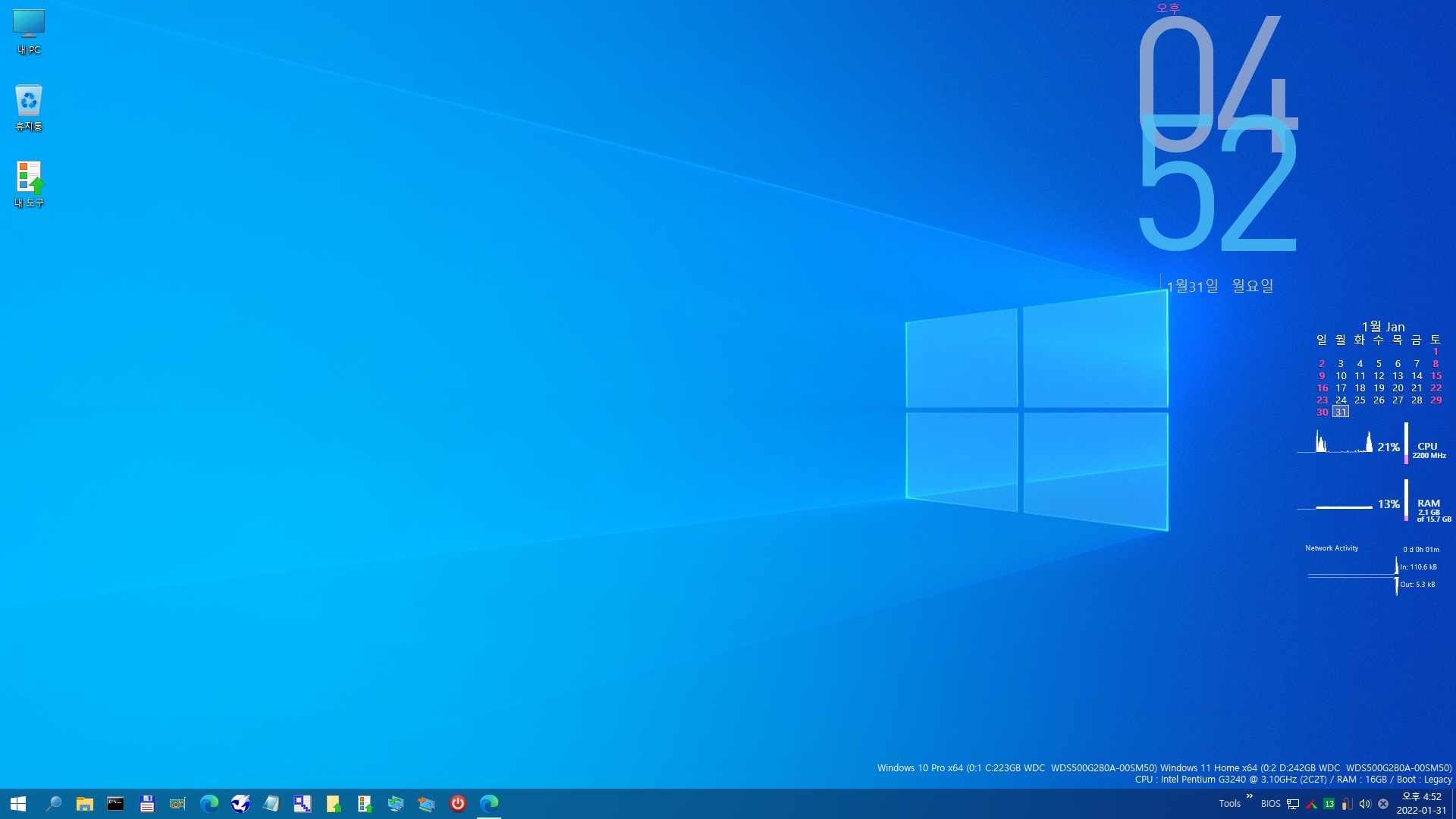Open the notepad sheet taskbar icon

pos(271,804)
